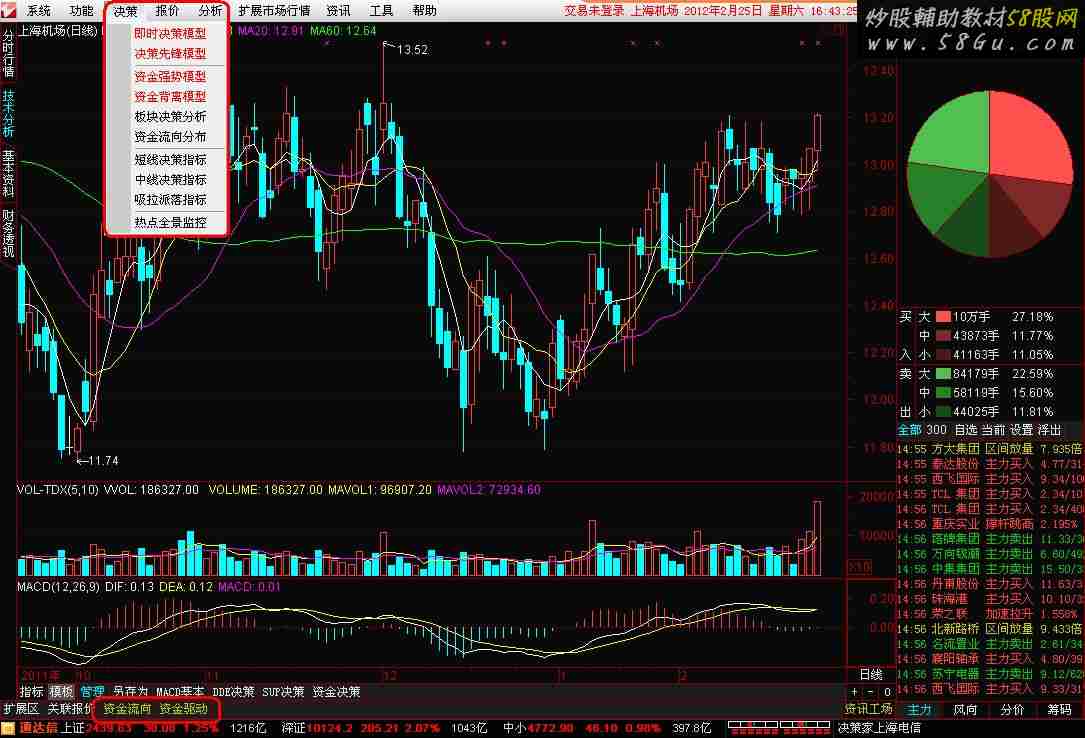
Task: Apply the MACD基本 template
Action: click(180, 692)
